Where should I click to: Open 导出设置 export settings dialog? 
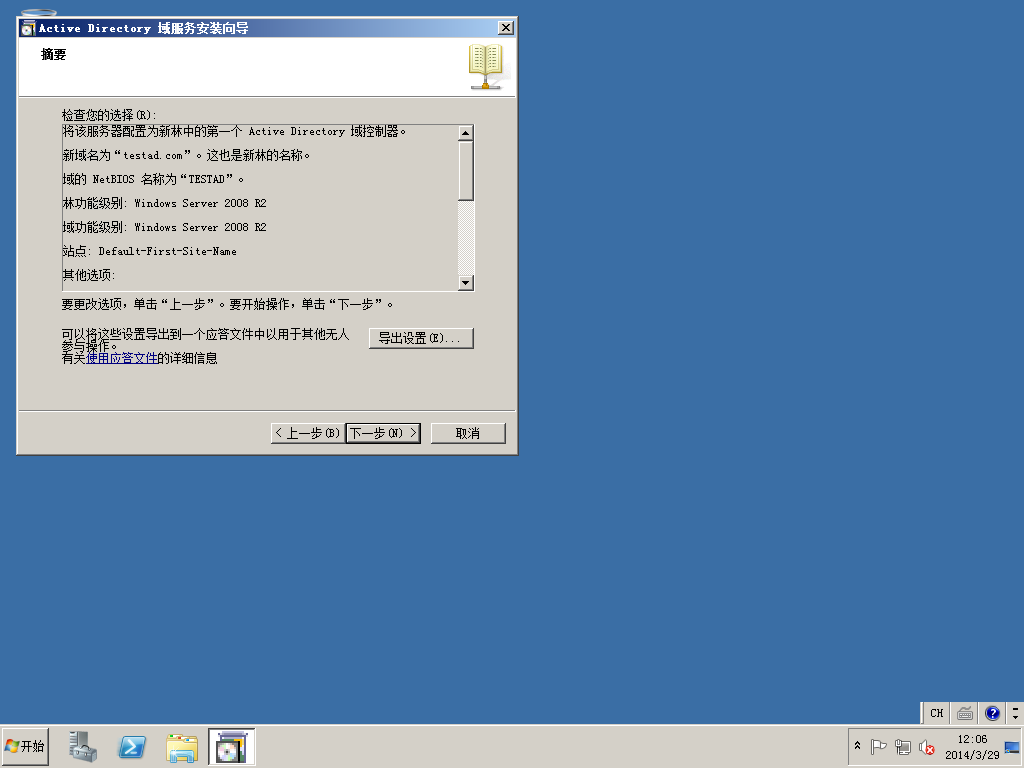pos(421,338)
